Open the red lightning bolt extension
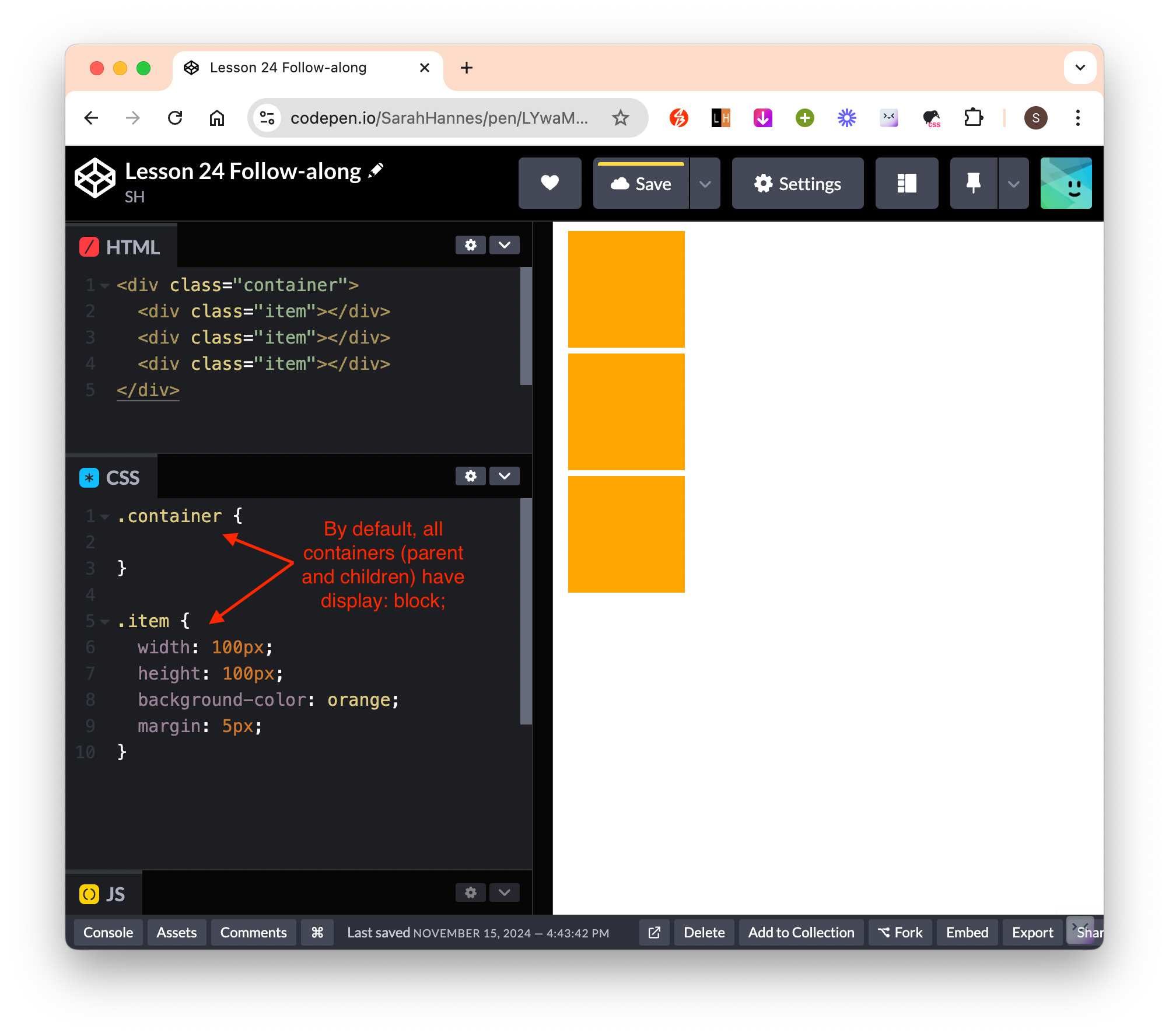This screenshot has height=1036, width=1169. click(x=679, y=118)
